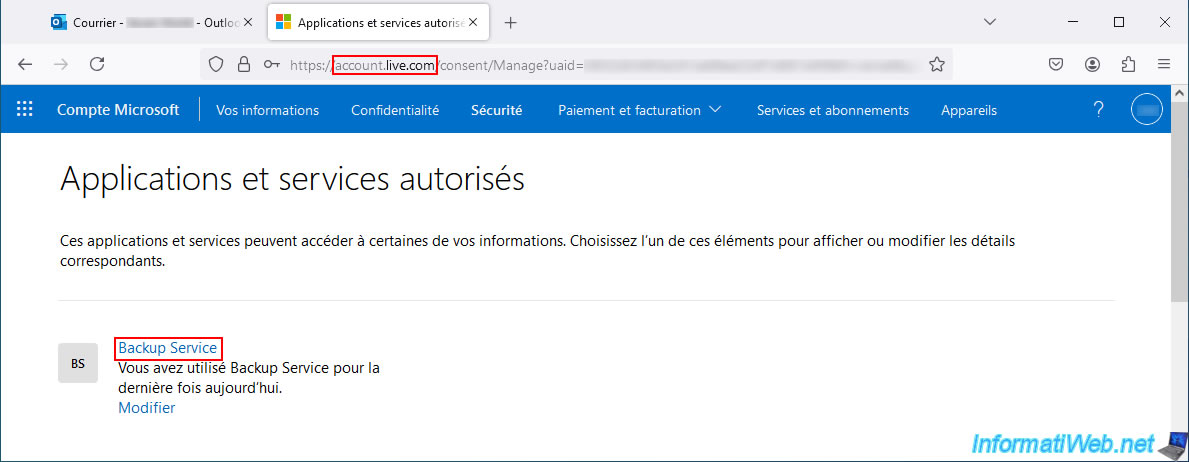Open the help question mark icon
Image resolution: width=1189 pixels, height=462 pixels.
(x=1098, y=109)
